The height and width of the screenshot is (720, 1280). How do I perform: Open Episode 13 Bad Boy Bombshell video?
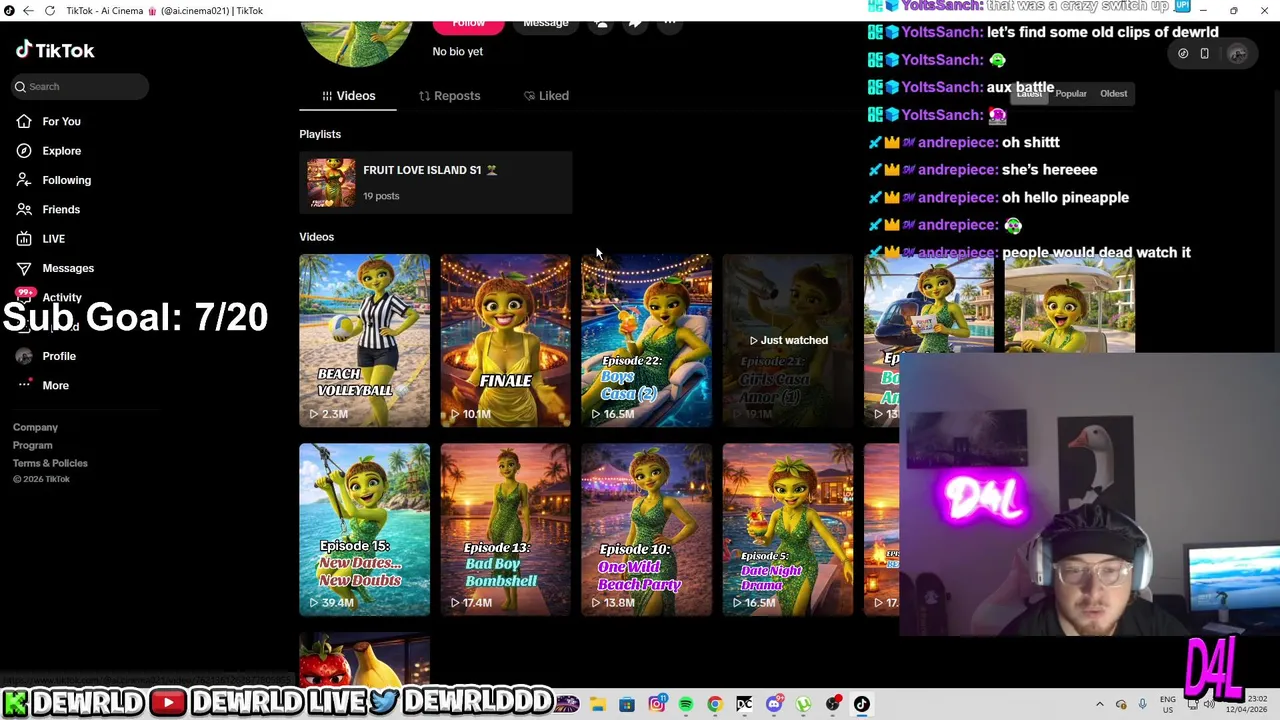(x=505, y=529)
